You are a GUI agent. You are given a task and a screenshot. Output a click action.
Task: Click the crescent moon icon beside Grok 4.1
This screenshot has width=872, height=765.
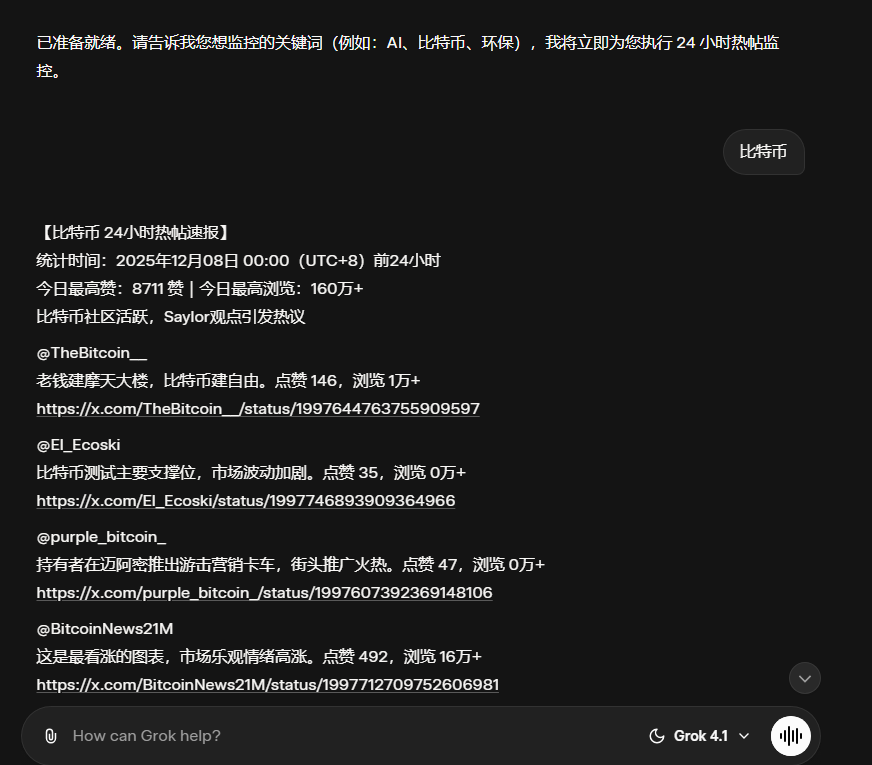coord(655,735)
